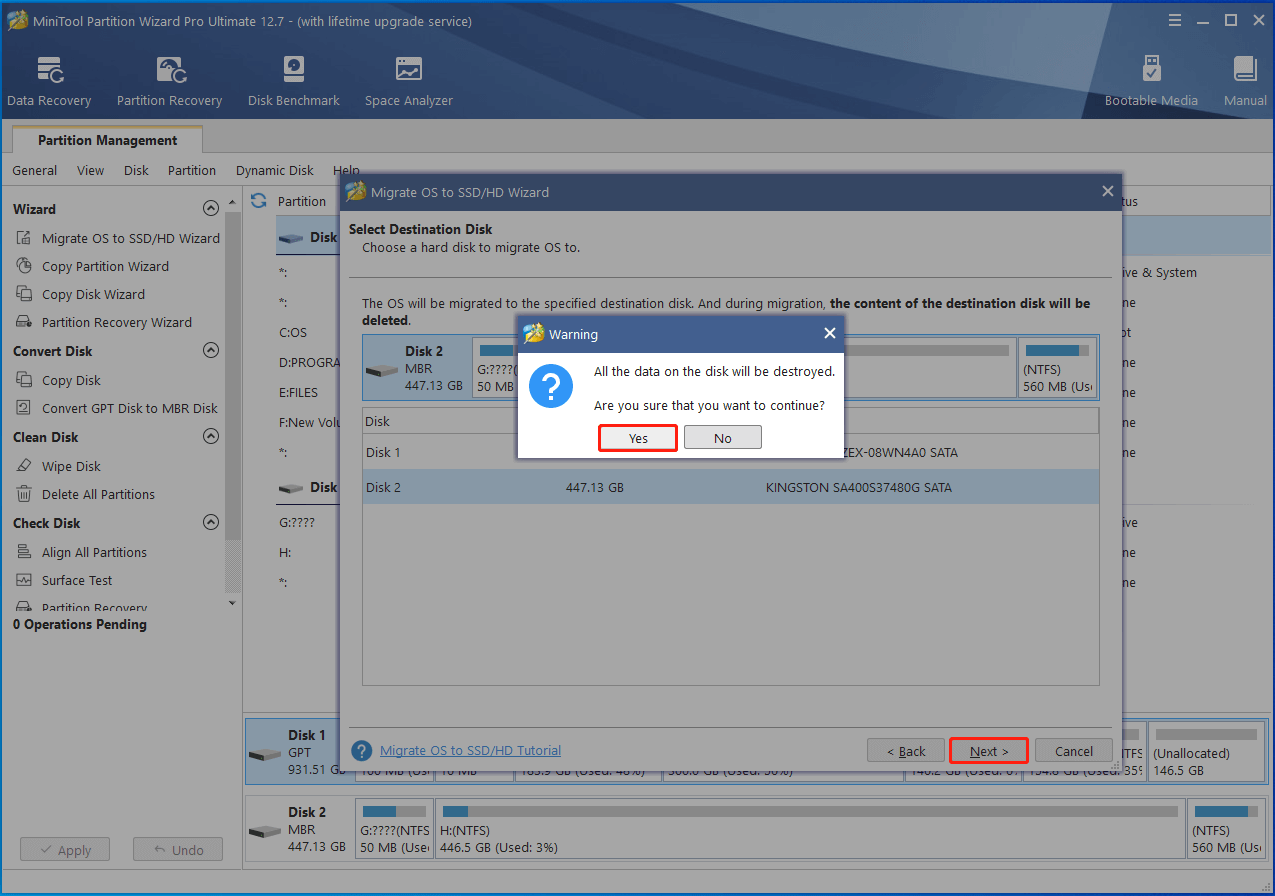Start the Disk Benchmark tool

coord(294,81)
